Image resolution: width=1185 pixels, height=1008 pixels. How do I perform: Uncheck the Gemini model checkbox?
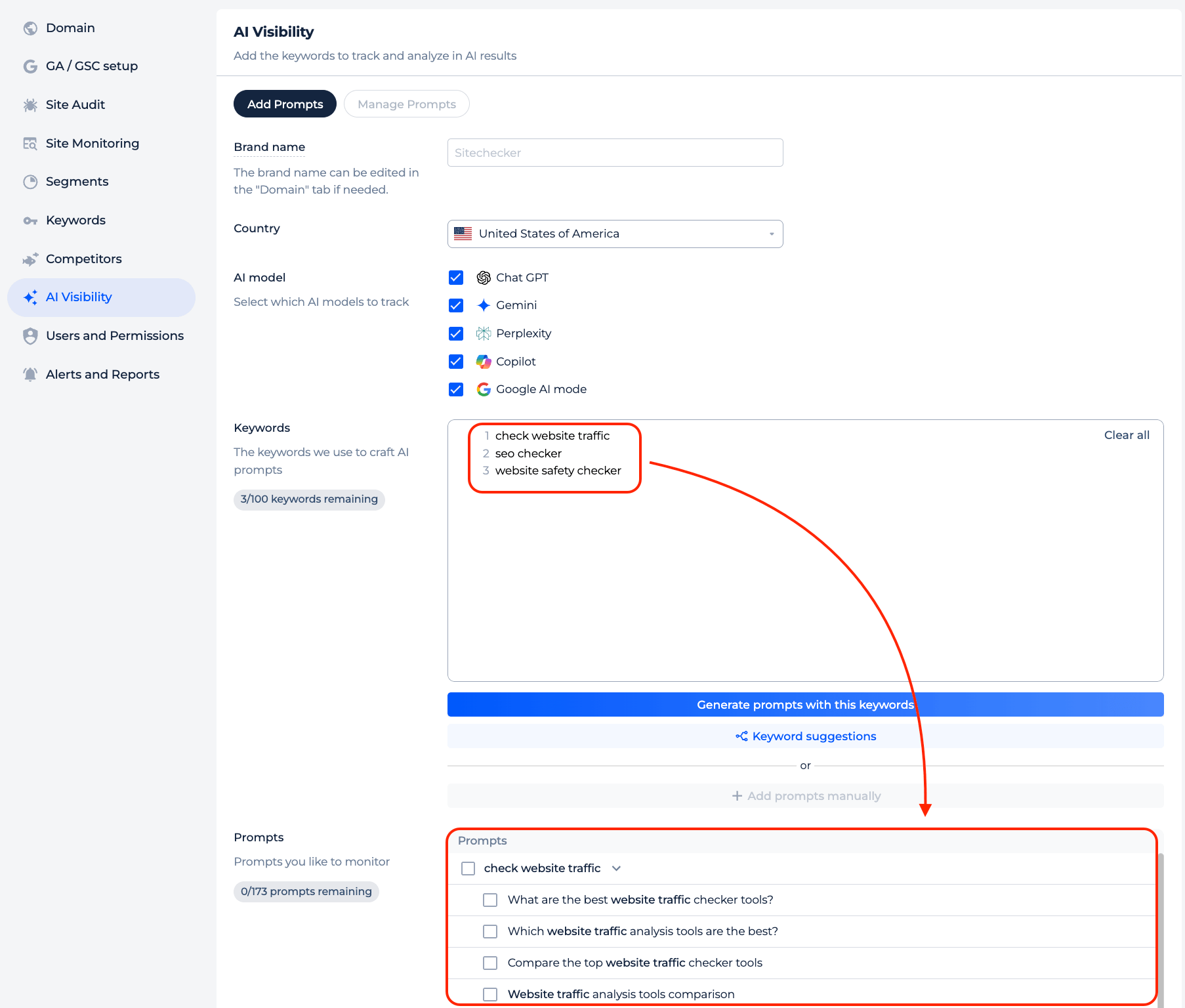tap(456, 305)
